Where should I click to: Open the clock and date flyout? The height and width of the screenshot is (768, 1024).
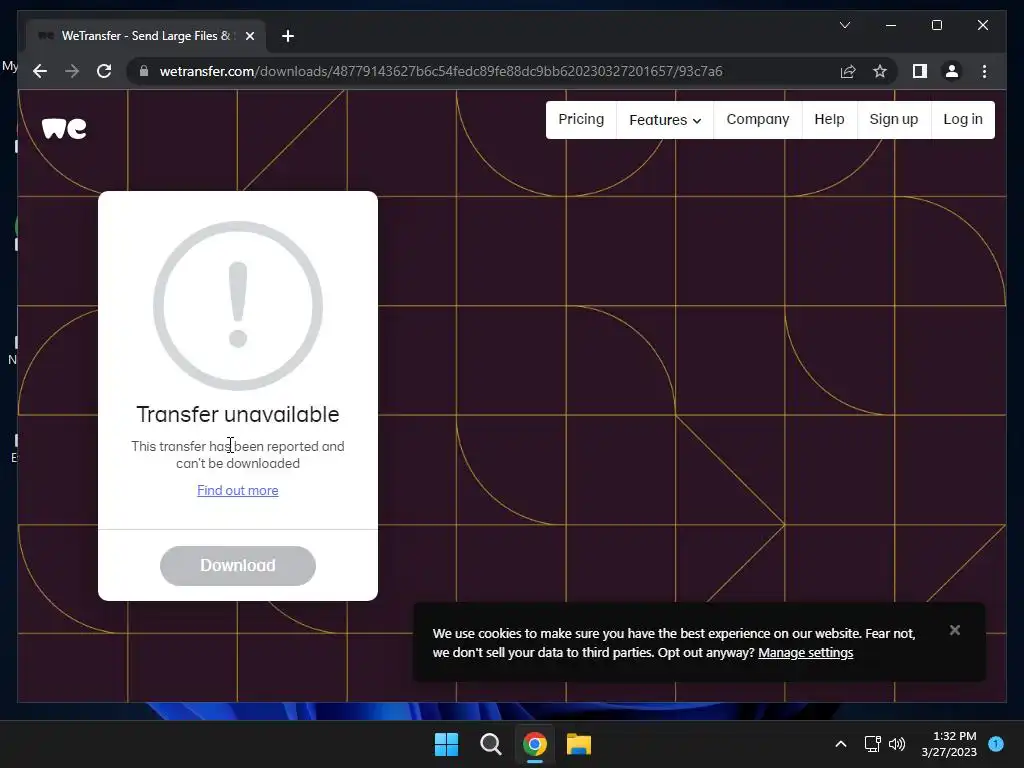coord(950,744)
